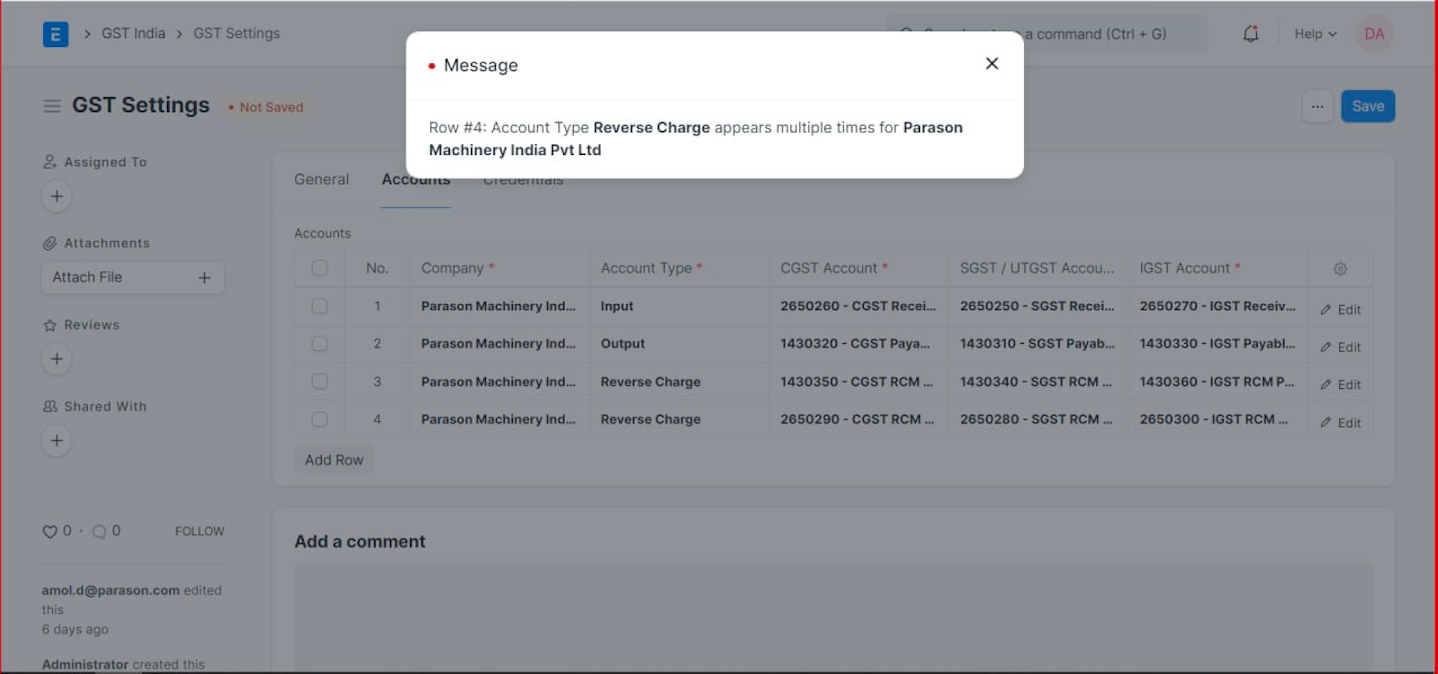Open the Help dropdown
This screenshot has height=674, width=1438.
pyautogui.click(x=1314, y=33)
